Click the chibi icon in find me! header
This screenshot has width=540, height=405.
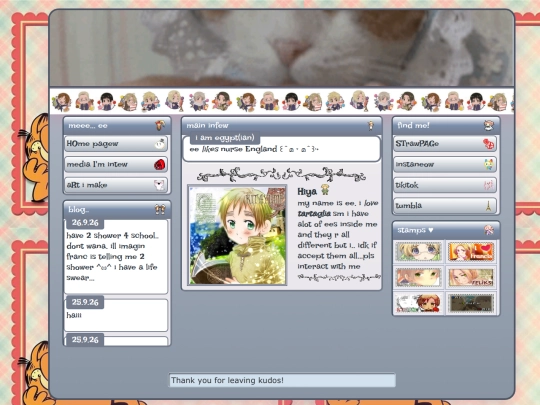[x=489, y=125]
